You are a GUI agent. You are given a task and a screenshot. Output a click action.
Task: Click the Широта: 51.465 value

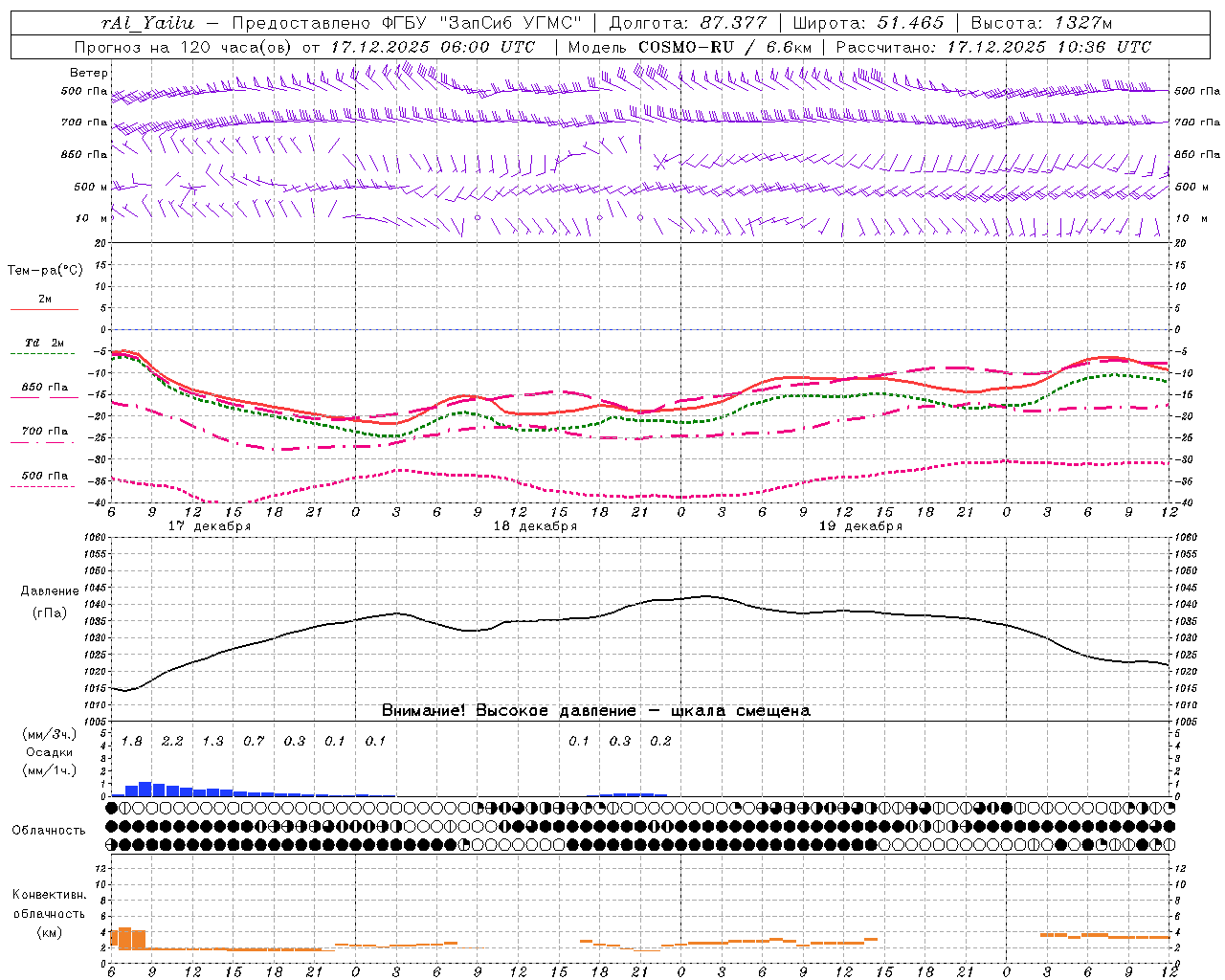[x=869, y=23]
